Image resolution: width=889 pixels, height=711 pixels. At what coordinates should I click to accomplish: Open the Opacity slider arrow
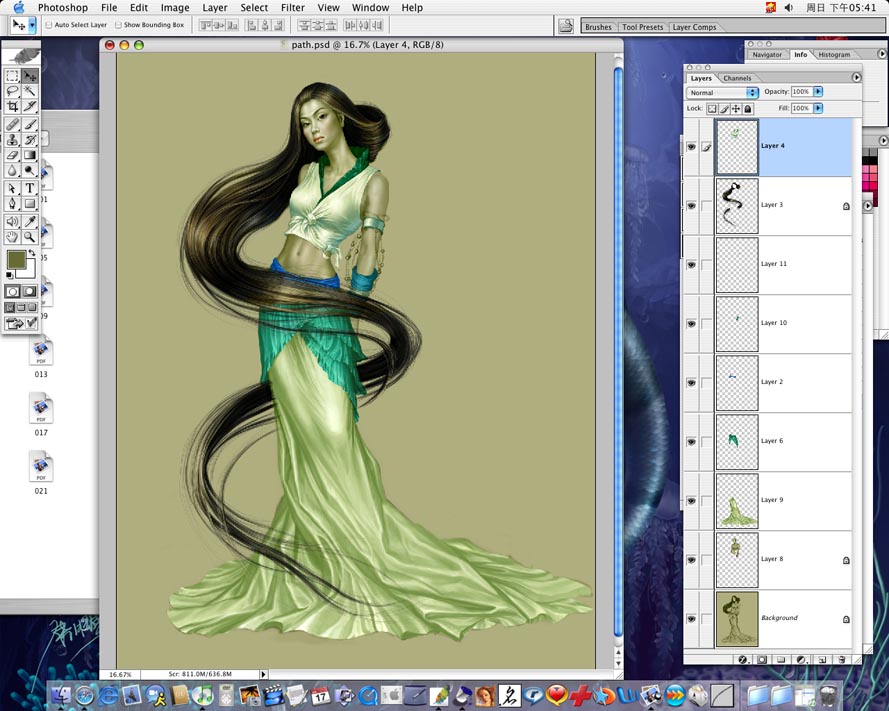tap(818, 91)
